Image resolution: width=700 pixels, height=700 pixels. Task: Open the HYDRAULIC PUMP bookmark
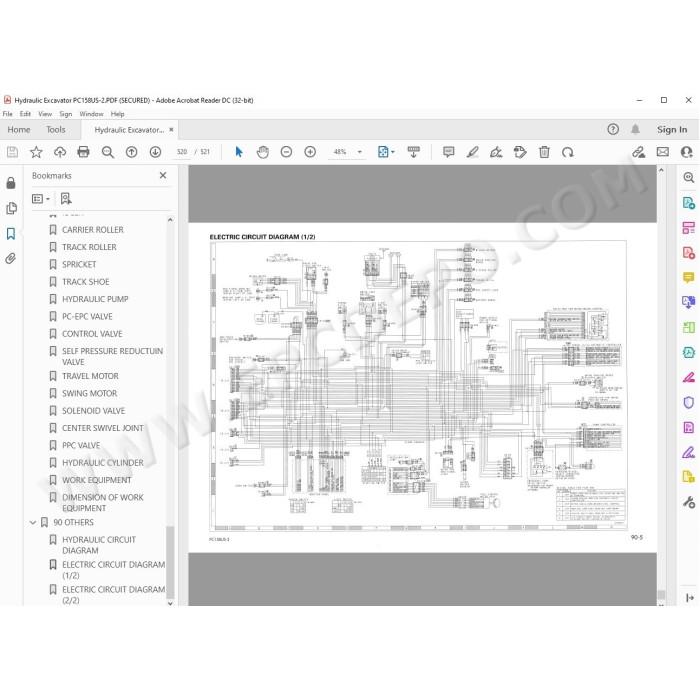(95, 299)
